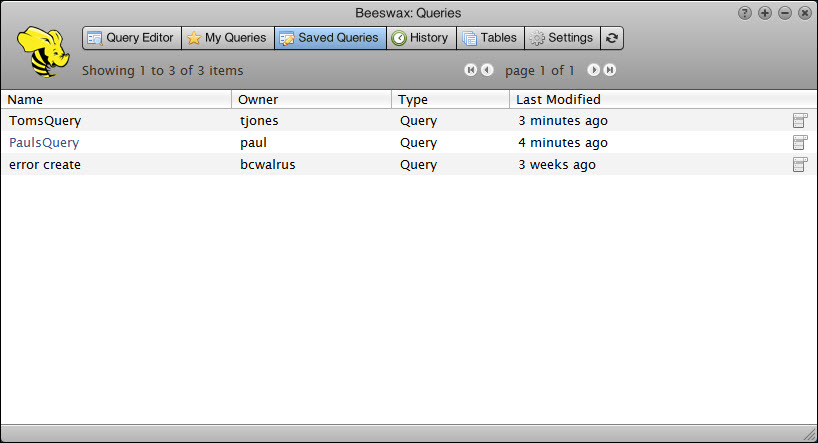Viewport: 818px width, 443px height.
Task: Open options icon for the PaulsQuery row
Action: tap(799, 143)
